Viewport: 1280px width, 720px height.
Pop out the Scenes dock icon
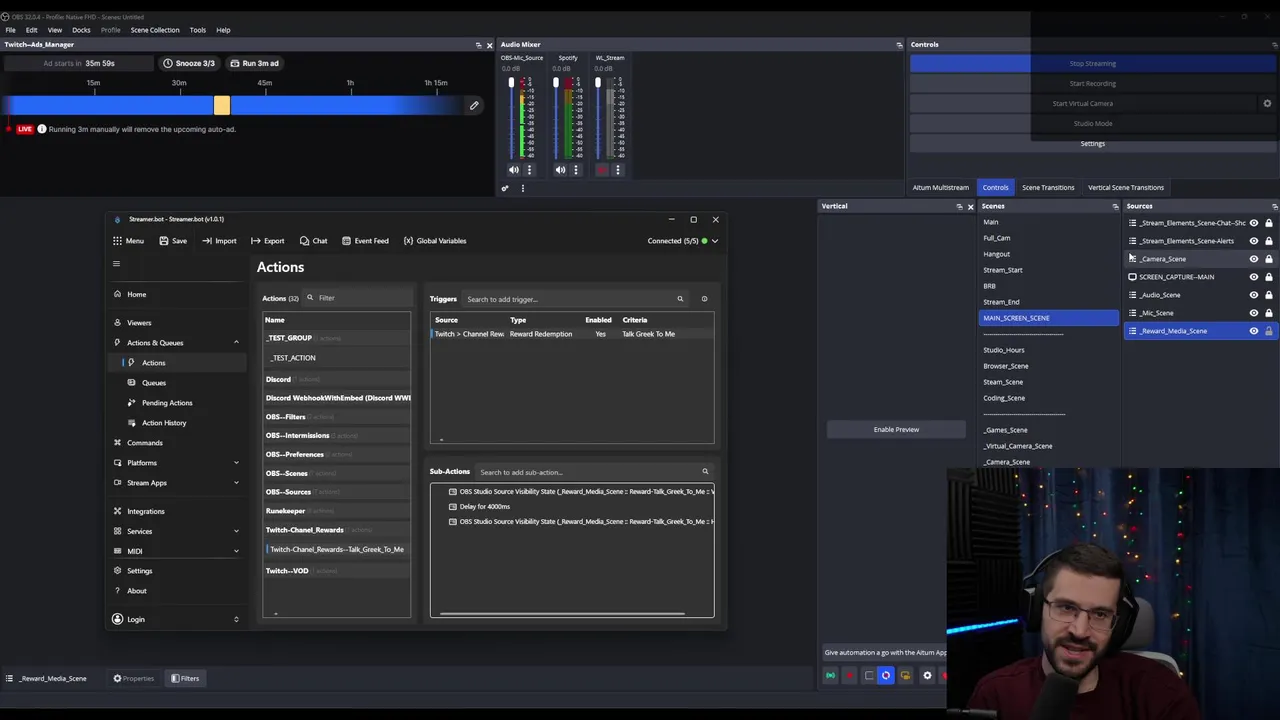point(1115,206)
